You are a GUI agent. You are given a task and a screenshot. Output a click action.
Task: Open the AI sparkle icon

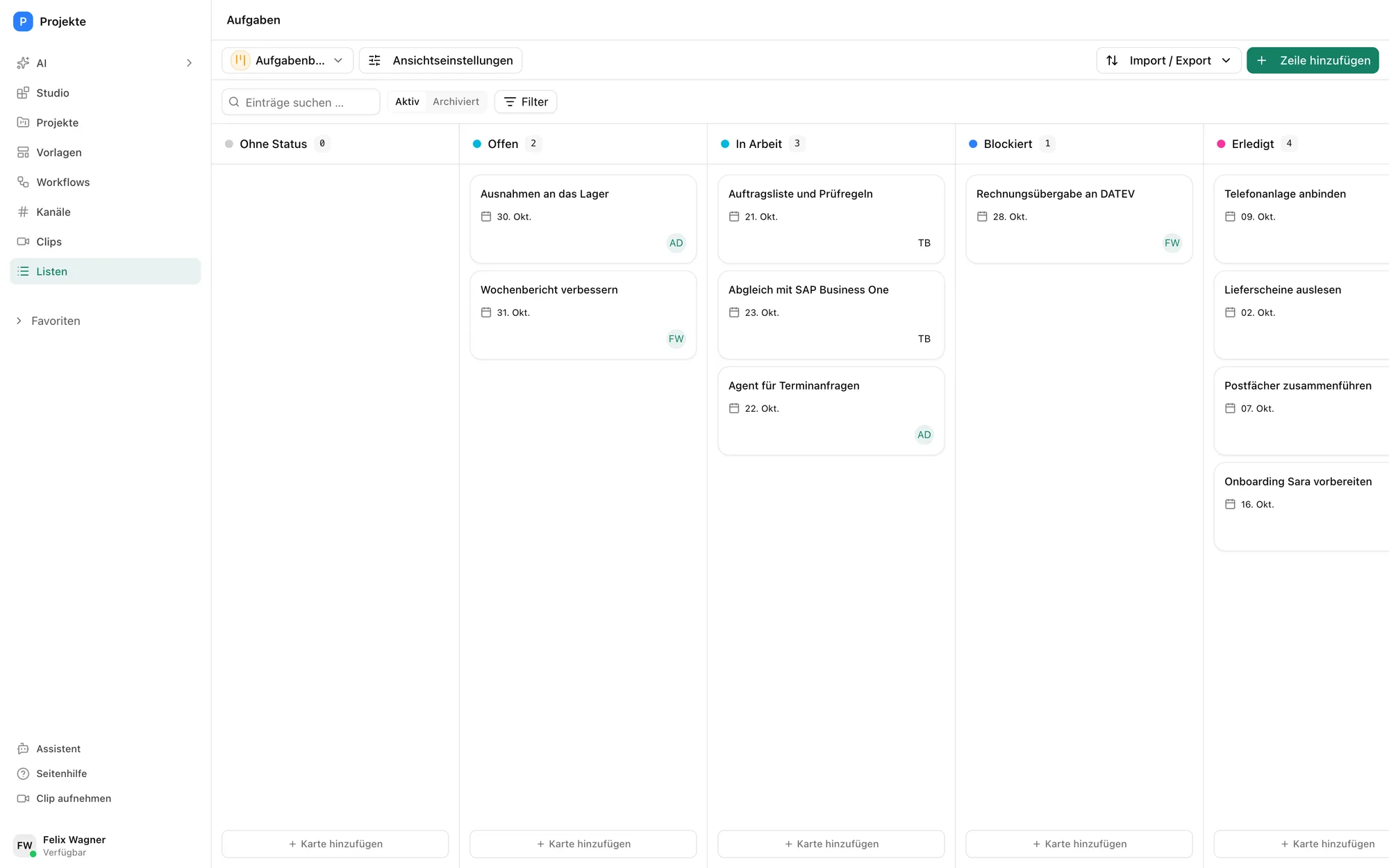23,63
